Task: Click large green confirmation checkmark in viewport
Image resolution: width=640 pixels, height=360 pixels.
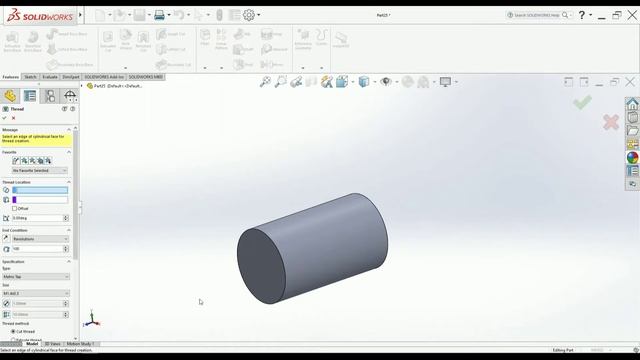Action: 582,102
